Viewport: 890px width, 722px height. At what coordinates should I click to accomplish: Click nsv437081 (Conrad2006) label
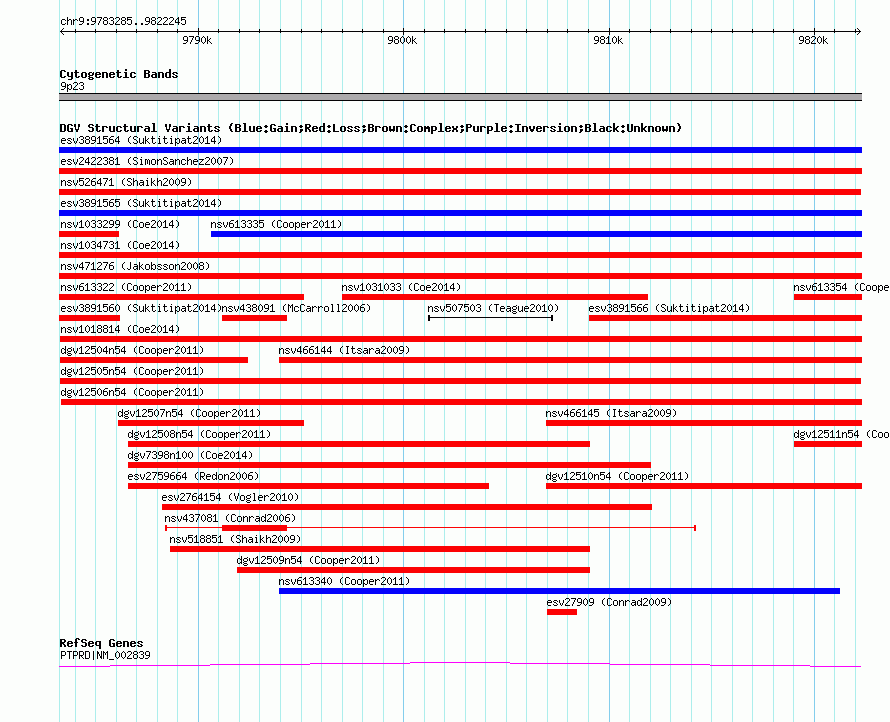tap(230, 518)
